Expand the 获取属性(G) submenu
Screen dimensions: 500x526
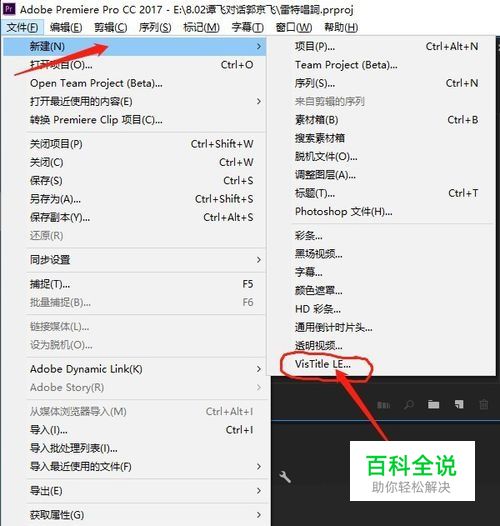(258, 515)
